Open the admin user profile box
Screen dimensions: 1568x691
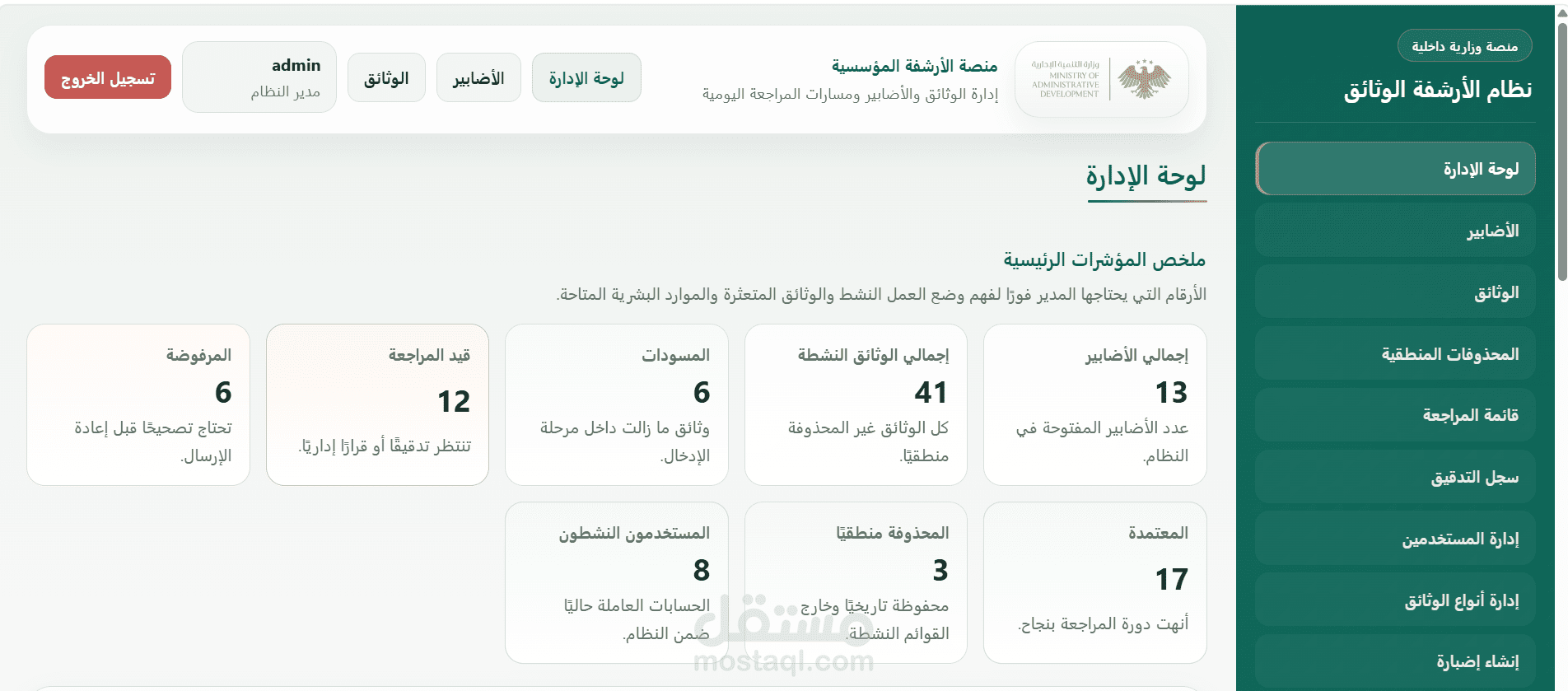pyautogui.click(x=259, y=77)
